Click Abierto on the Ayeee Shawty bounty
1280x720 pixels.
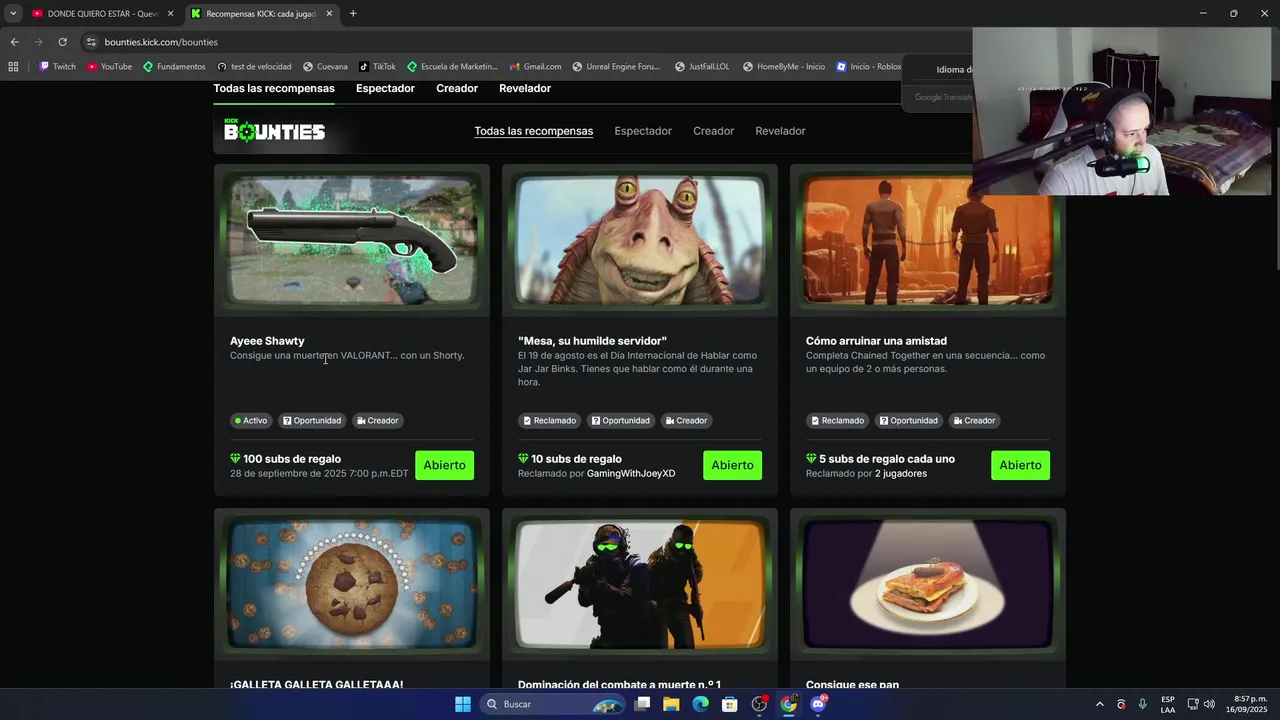click(444, 465)
